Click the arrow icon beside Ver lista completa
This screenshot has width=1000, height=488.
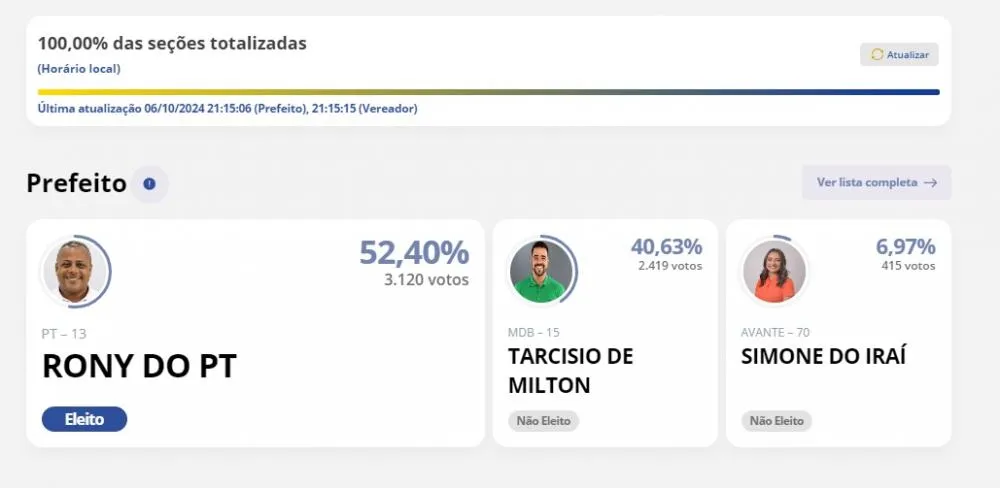coord(930,182)
